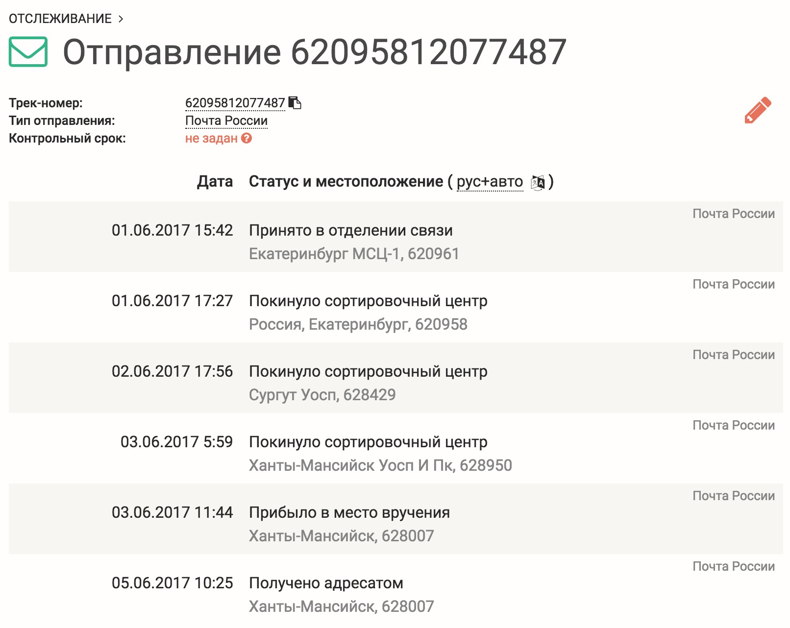Click the Прибыло в место вручения status

coord(349,513)
